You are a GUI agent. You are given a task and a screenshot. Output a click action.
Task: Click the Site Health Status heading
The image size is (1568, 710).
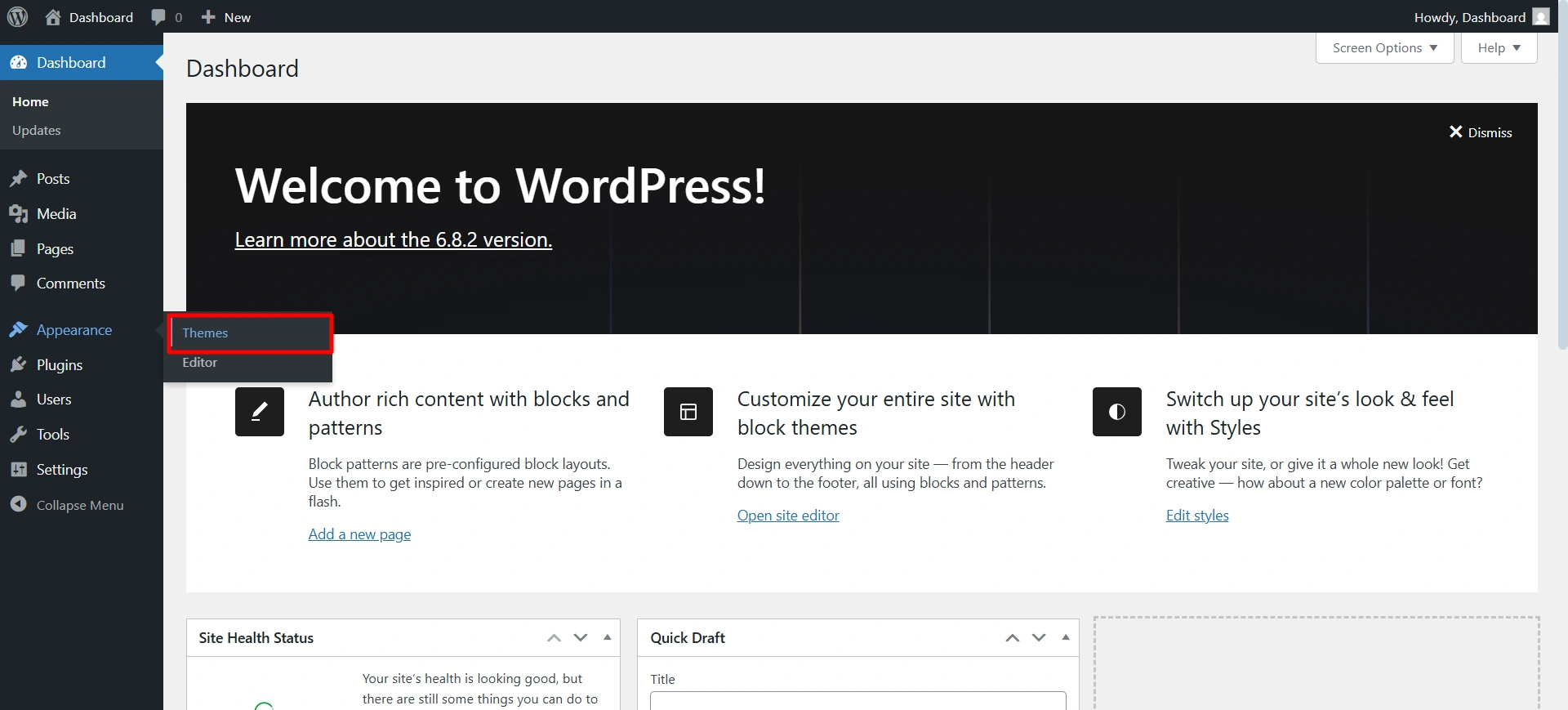[x=256, y=638]
